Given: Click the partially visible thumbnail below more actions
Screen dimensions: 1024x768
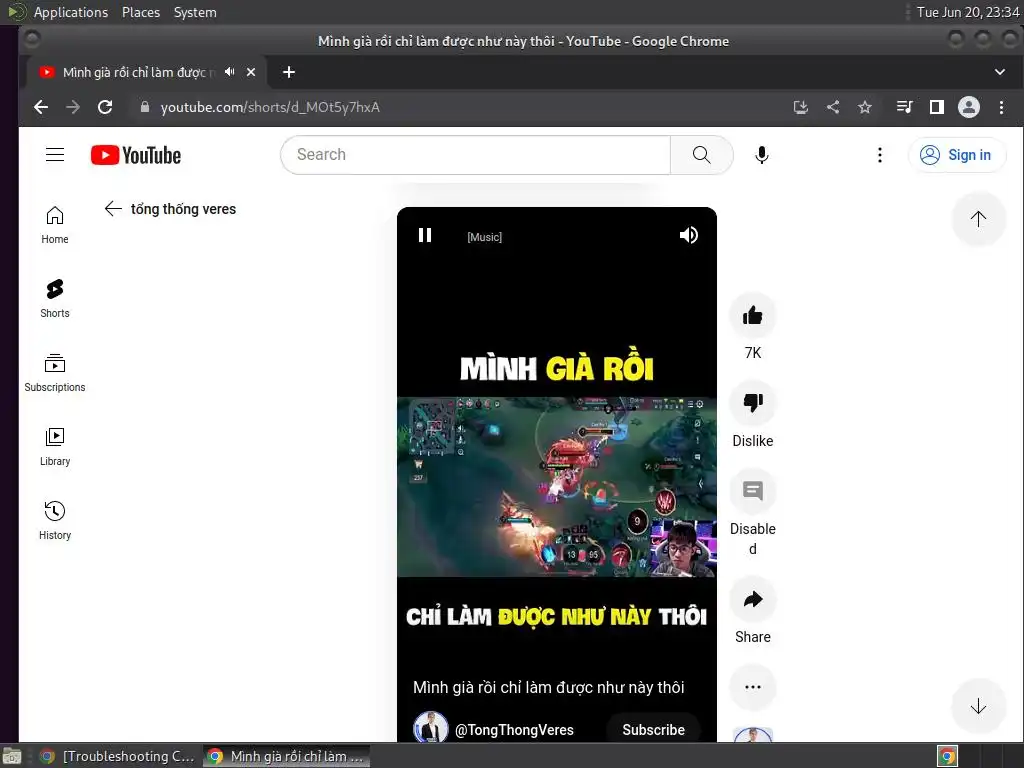Looking at the screenshot, I should click(x=752, y=734).
